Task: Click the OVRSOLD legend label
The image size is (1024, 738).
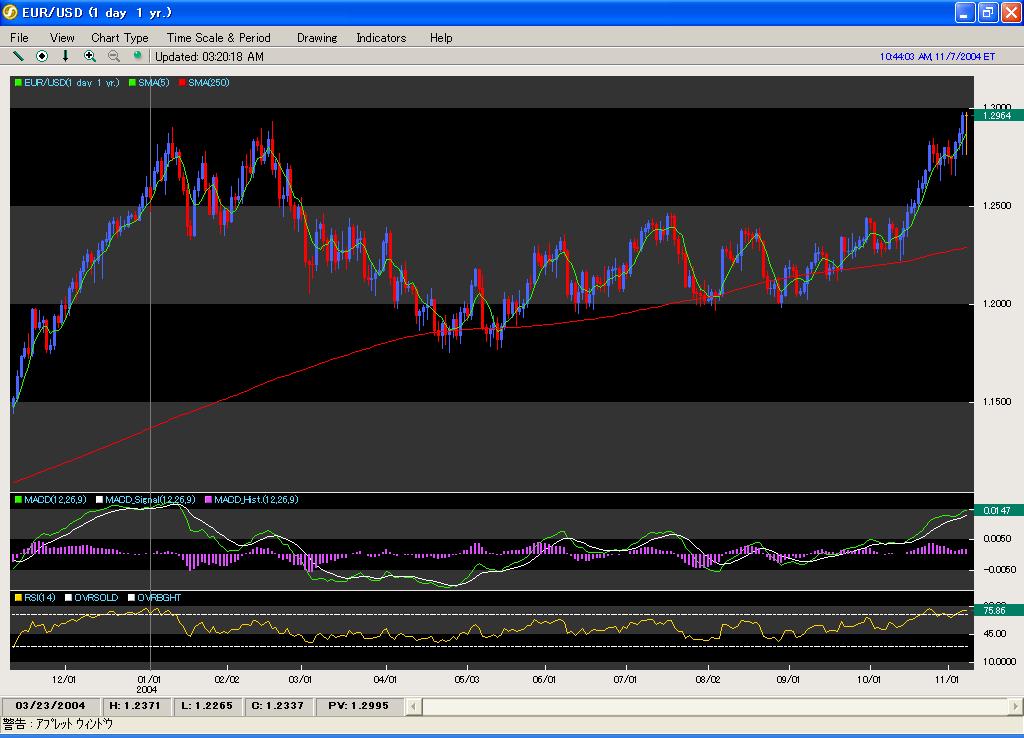Action: pyautogui.click(x=96, y=598)
